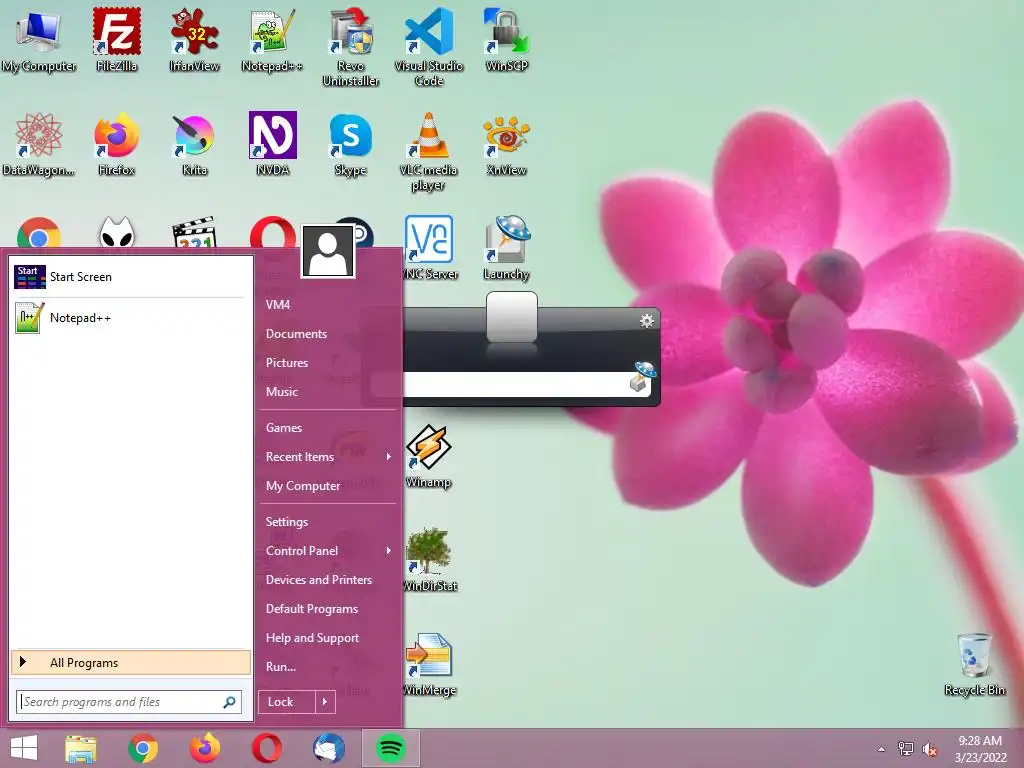Open the shutdown options arrow beside Lock
Screen dimensions: 1024x768
point(325,702)
